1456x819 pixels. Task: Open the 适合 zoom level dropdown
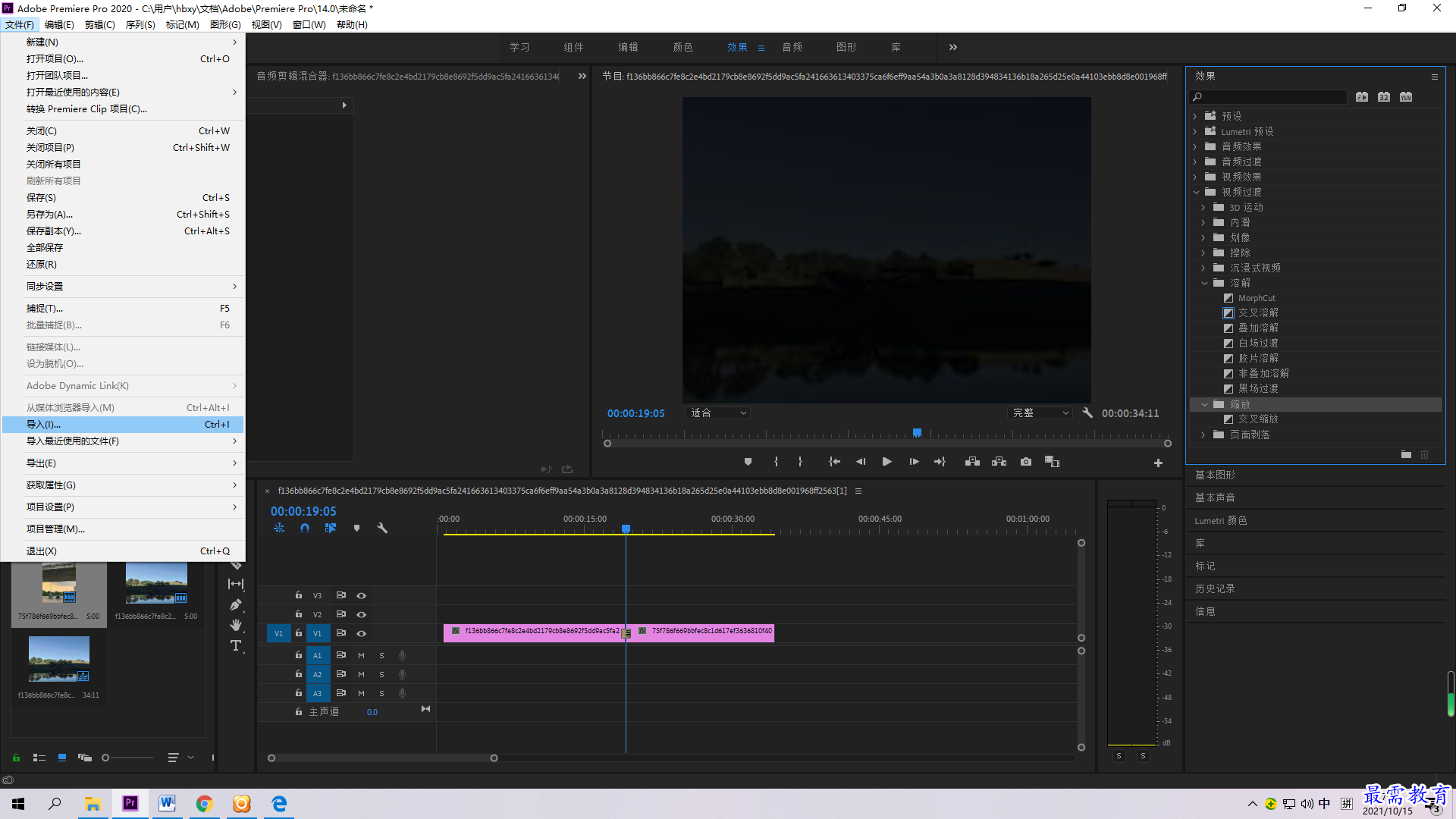point(717,413)
